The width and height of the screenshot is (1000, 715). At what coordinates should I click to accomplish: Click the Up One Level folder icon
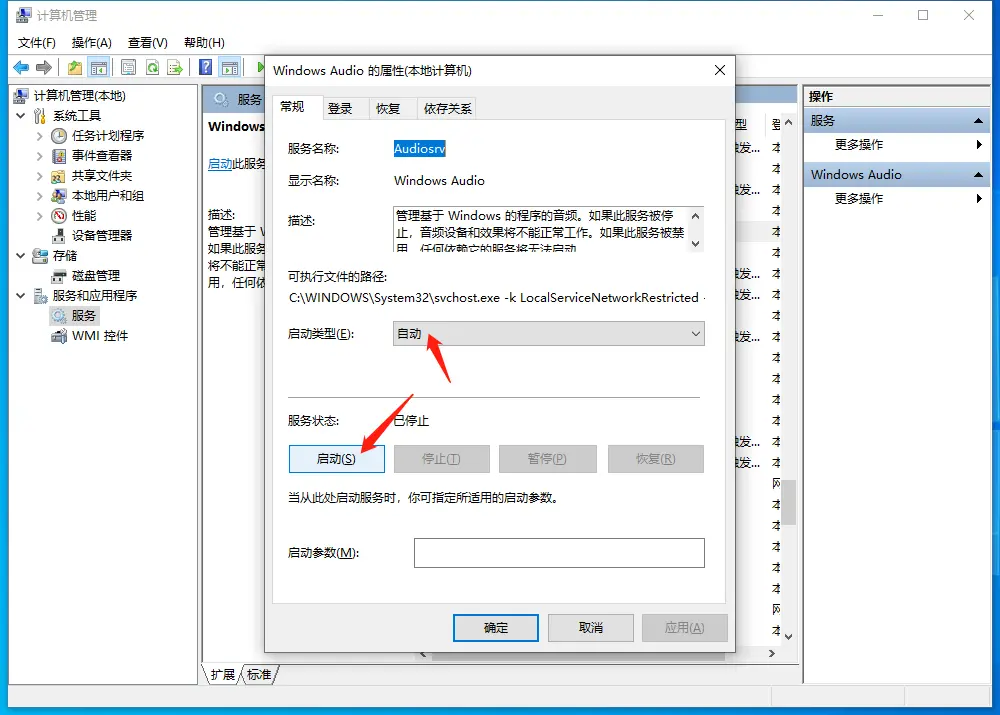point(75,67)
